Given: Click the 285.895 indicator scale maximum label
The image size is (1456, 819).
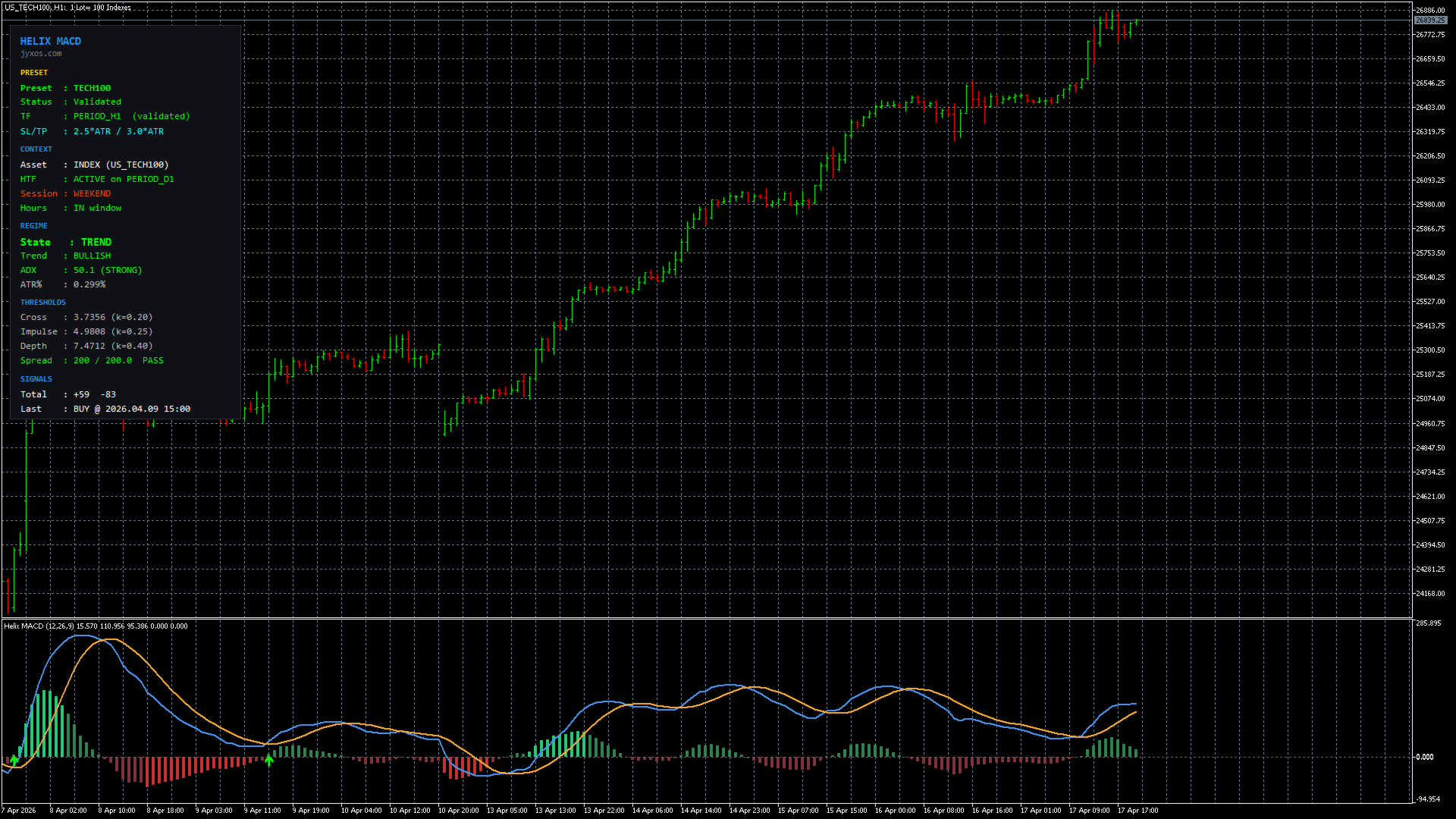Looking at the screenshot, I should pyautogui.click(x=1428, y=623).
